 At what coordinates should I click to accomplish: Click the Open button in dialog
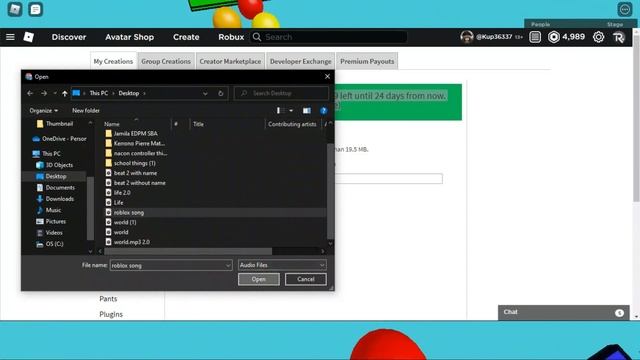[259, 279]
